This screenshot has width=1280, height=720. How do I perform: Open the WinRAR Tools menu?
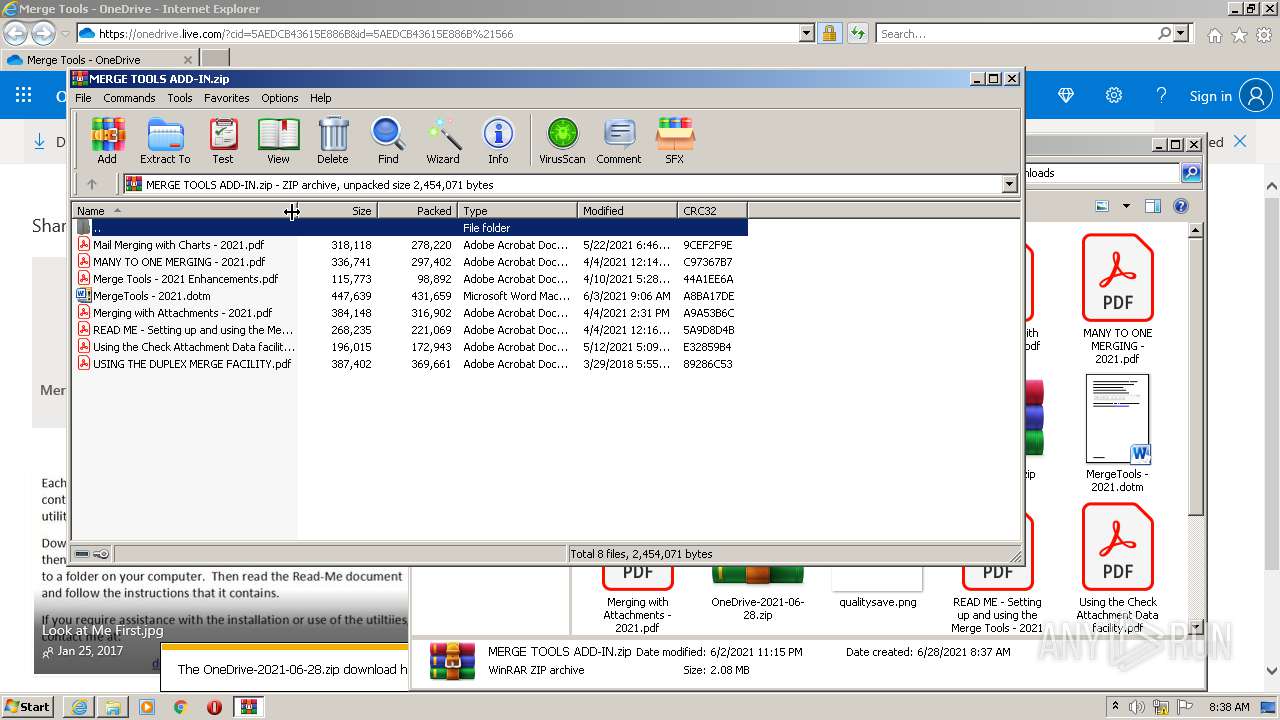pyautogui.click(x=180, y=98)
